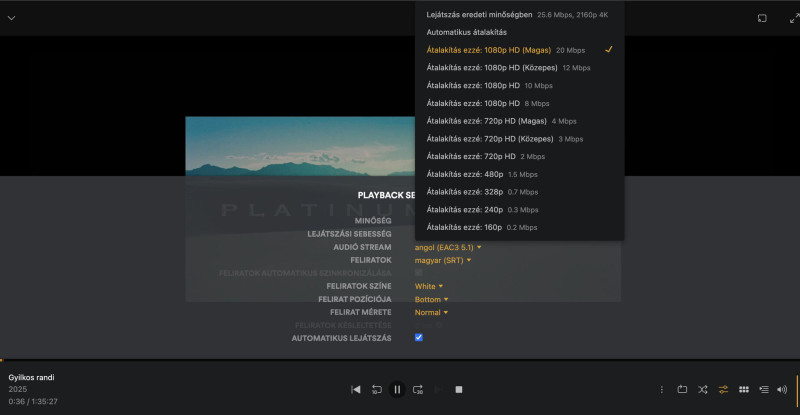Mute audio with the speaker icon
Image resolution: width=800 pixels, height=415 pixels.
tap(782, 389)
